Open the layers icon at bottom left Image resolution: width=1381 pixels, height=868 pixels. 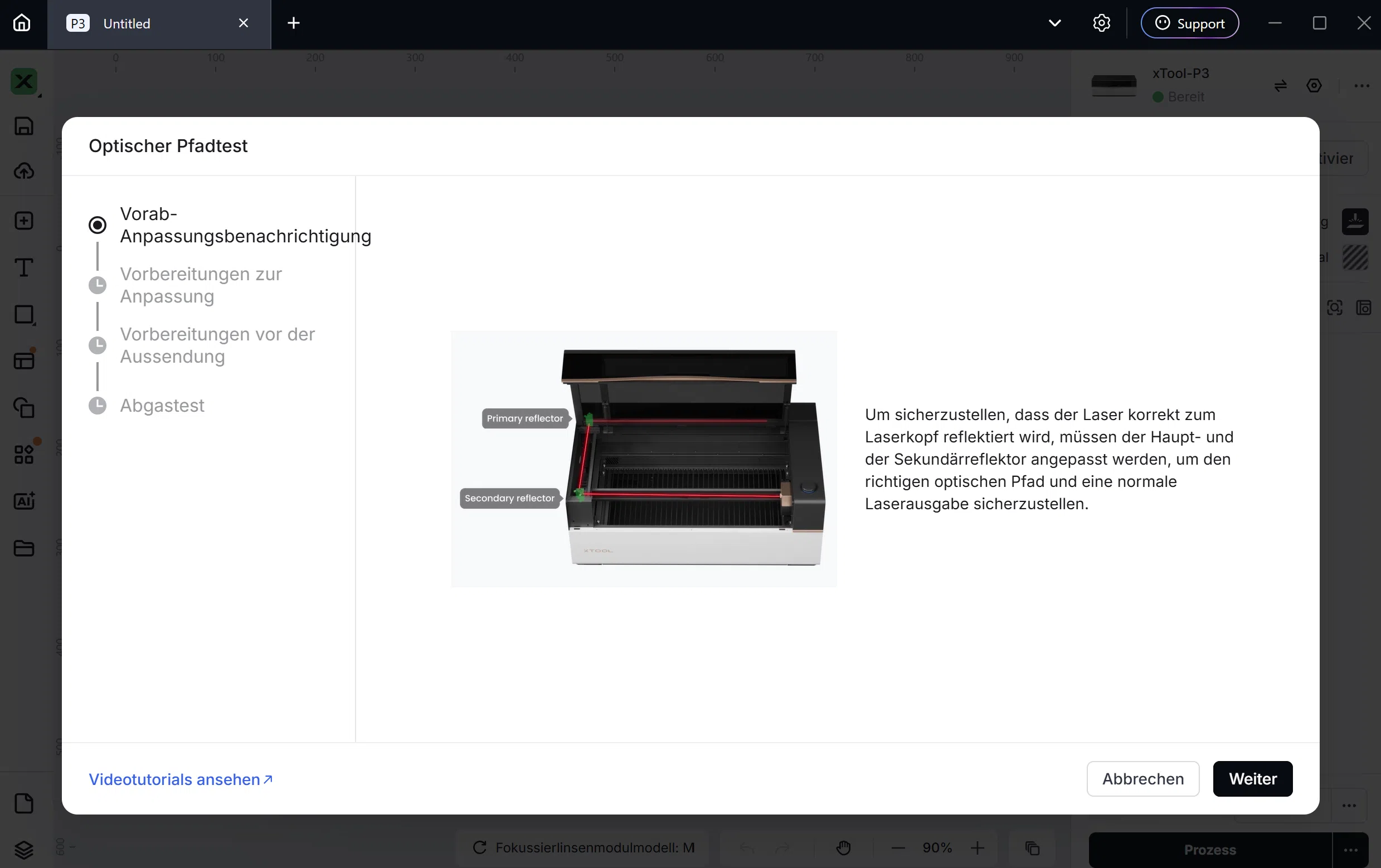click(24, 850)
